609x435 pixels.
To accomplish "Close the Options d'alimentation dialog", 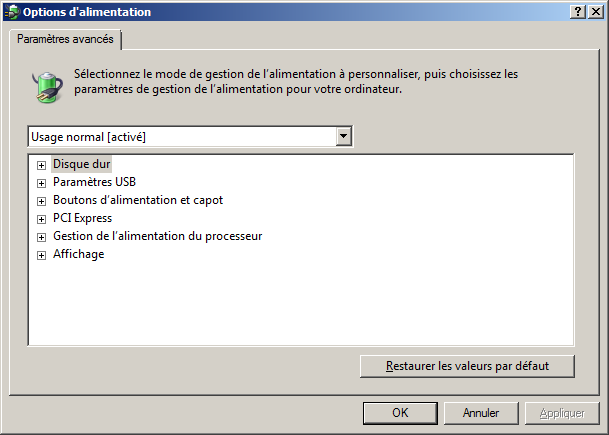I will click(x=596, y=11).
